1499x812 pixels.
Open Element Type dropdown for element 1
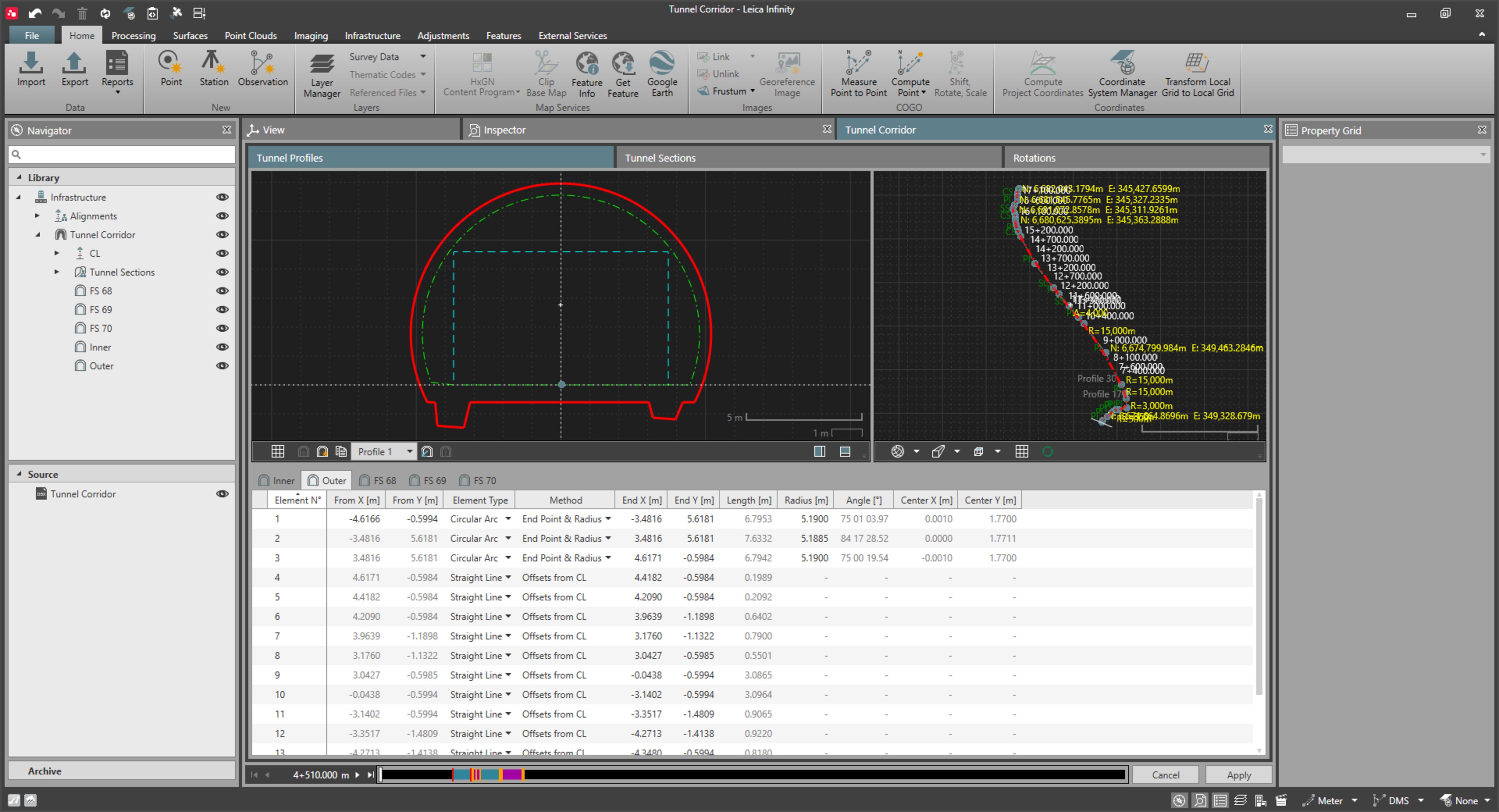tap(508, 518)
